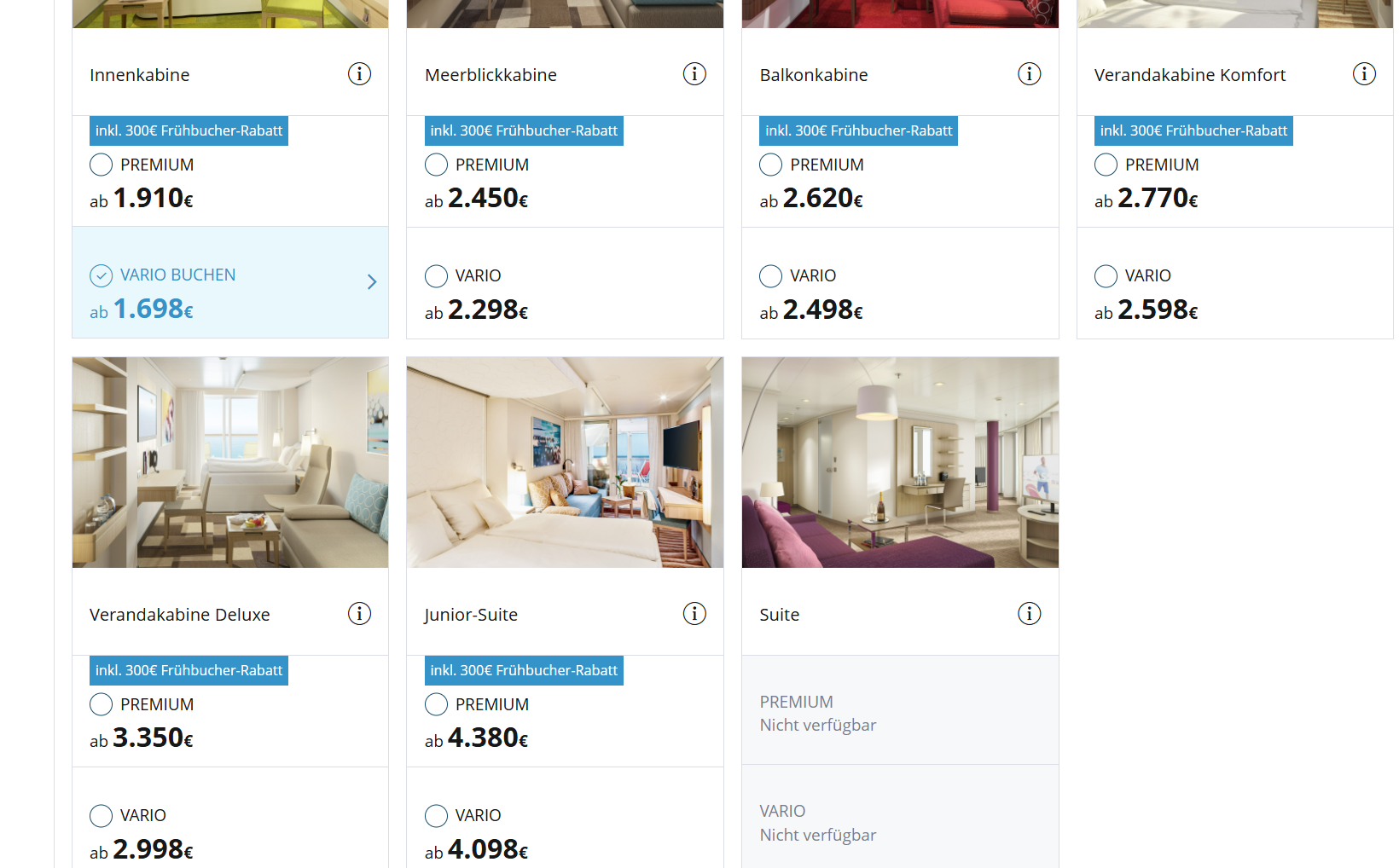
Task: View the Junior-Suite cabin image
Action: pos(565,462)
